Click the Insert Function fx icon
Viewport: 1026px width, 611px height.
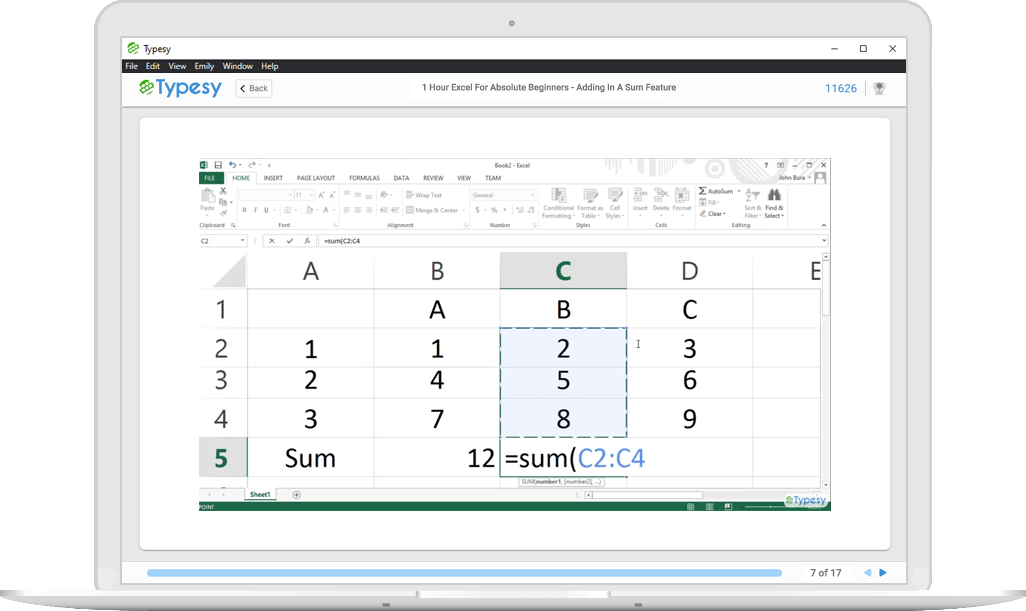point(307,241)
